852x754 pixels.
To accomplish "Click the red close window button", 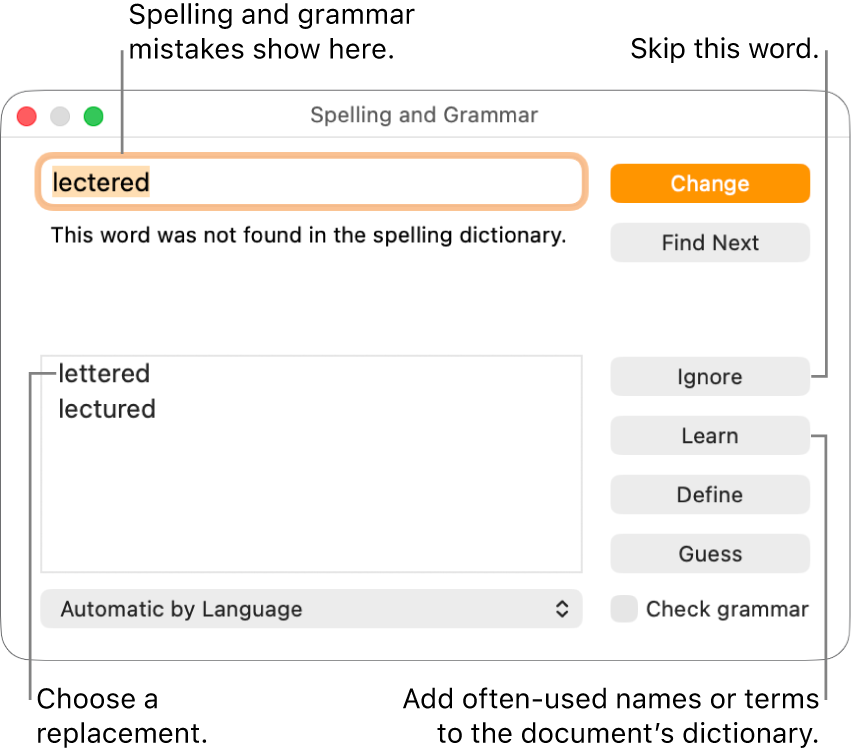I will [26, 116].
